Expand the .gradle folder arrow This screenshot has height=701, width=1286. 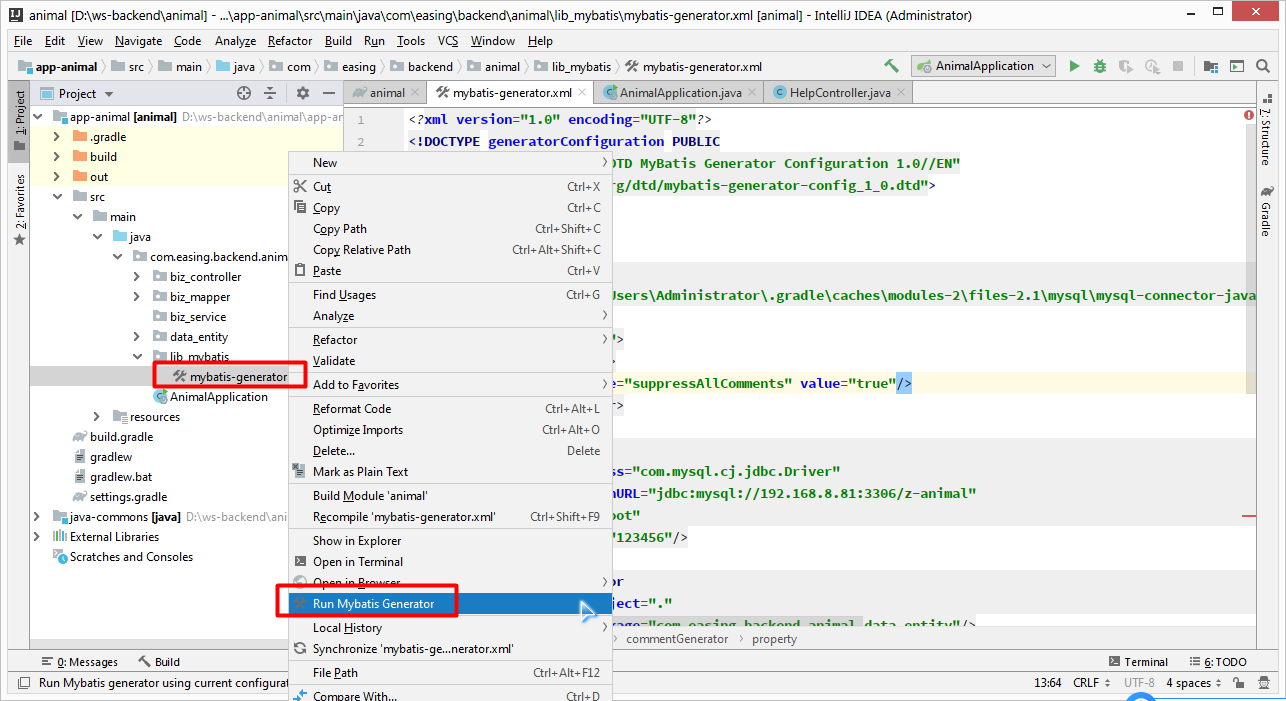56,137
